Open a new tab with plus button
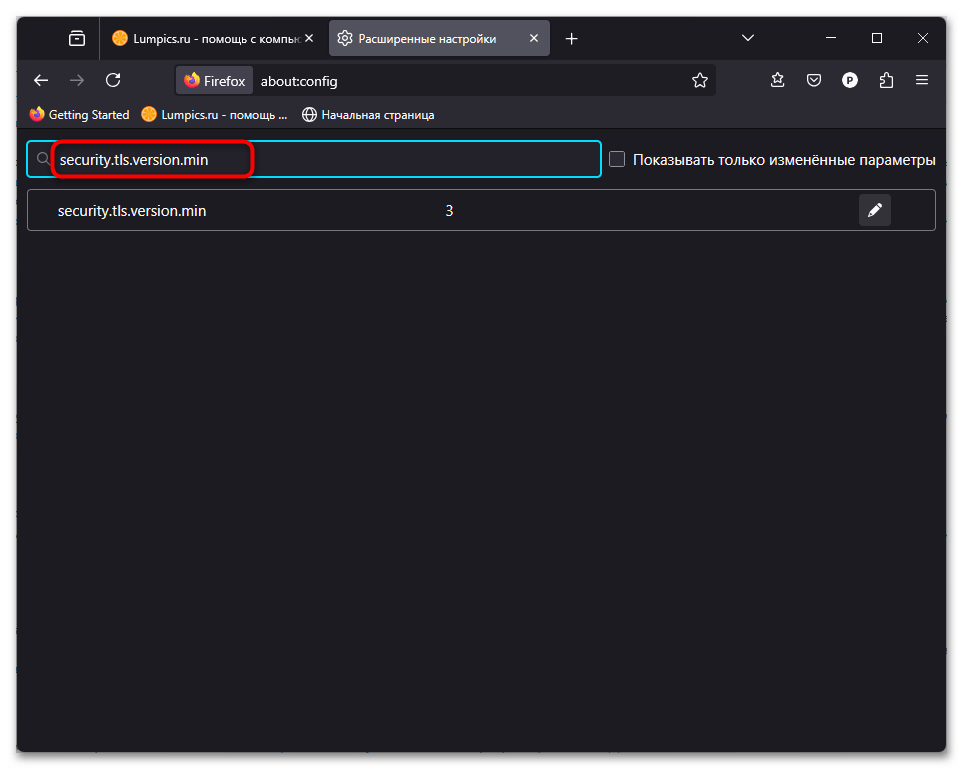Image resolution: width=963 pixels, height=769 pixels. [571, 39]
